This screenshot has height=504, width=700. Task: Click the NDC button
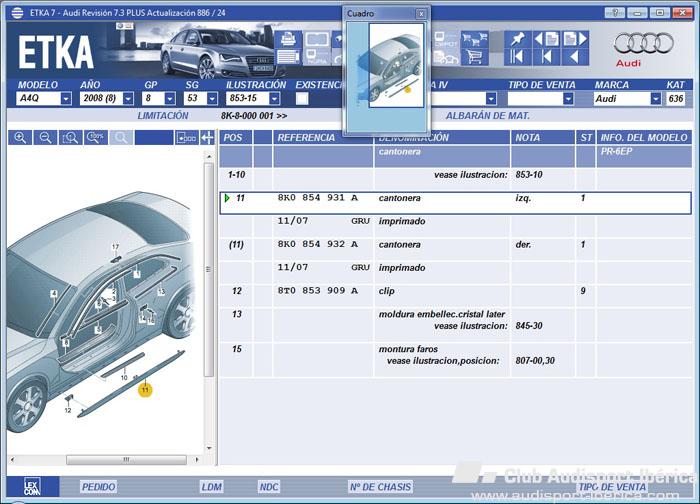tap(269, 487)
